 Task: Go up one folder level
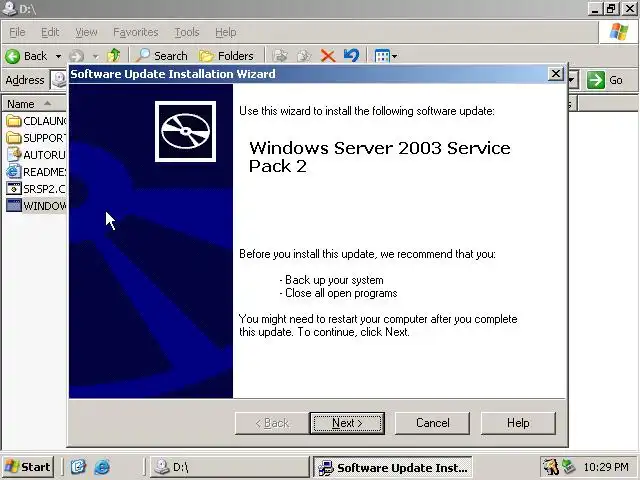tap(114, 56)
